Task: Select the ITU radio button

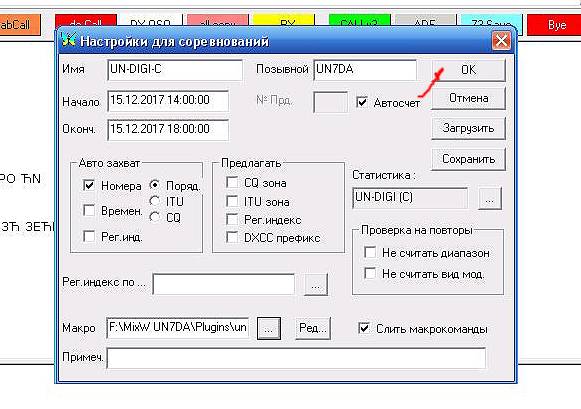Action: coord(155,201)
